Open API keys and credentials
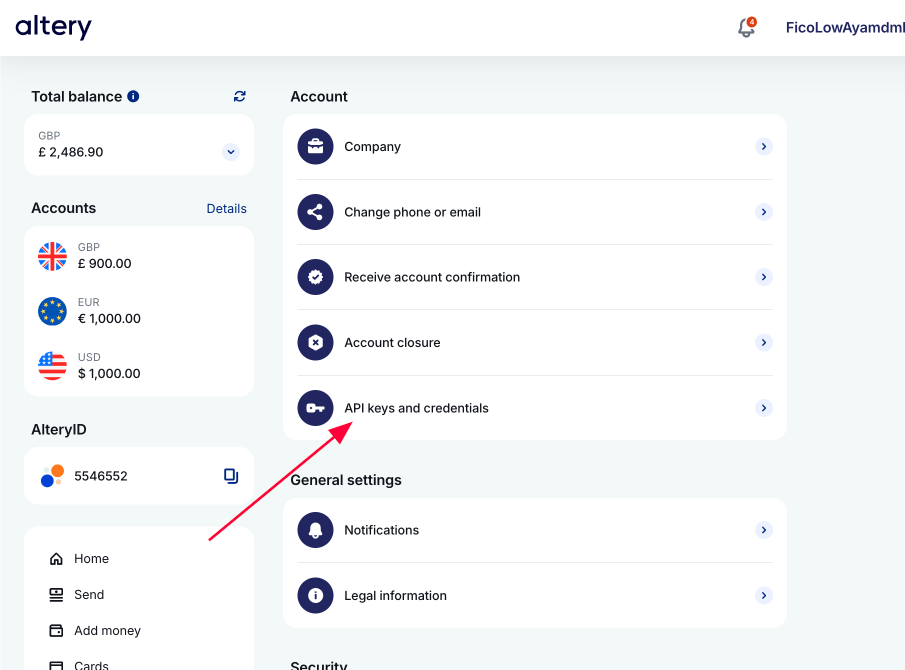Image resolution: width=905 pixels, height=670 pixels. click(535, 408)
